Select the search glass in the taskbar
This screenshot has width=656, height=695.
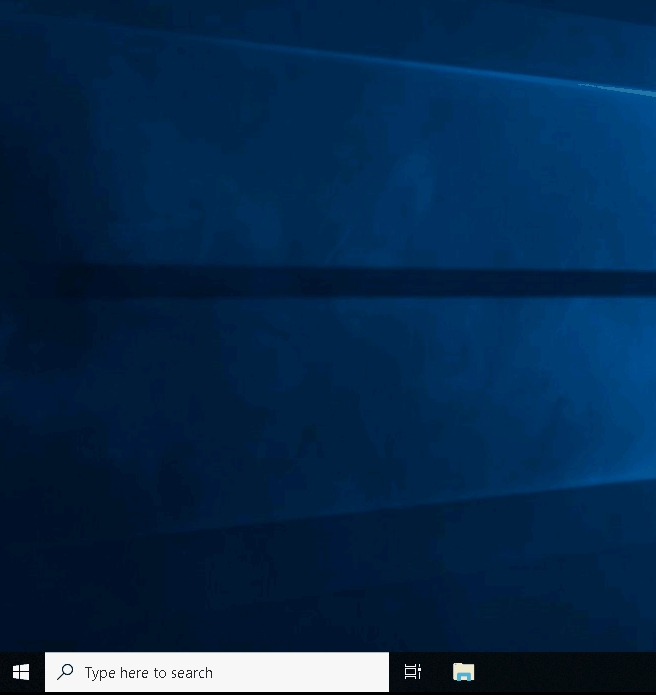[x=65, y=673]
